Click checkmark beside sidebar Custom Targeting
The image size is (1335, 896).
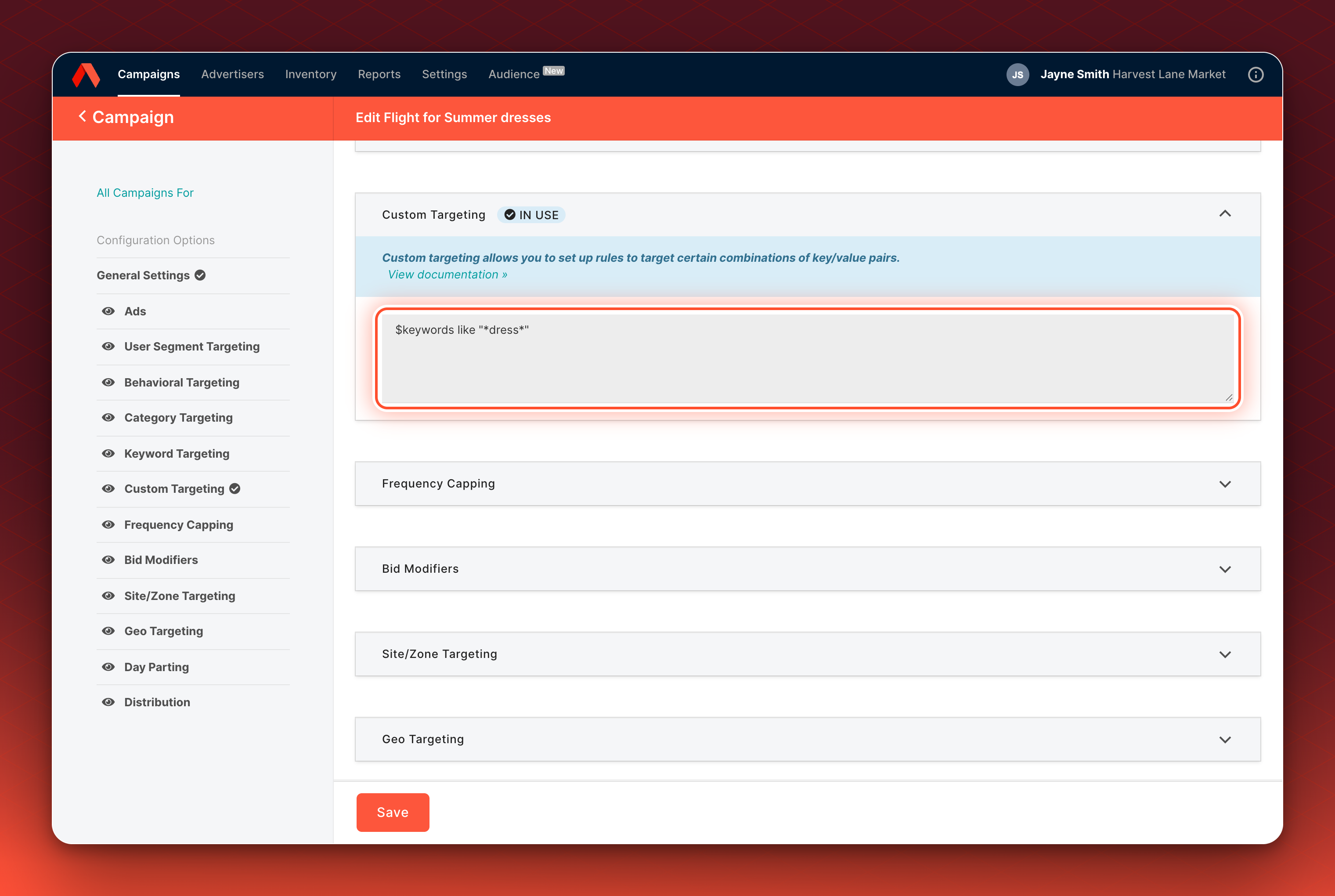[235, 488]
